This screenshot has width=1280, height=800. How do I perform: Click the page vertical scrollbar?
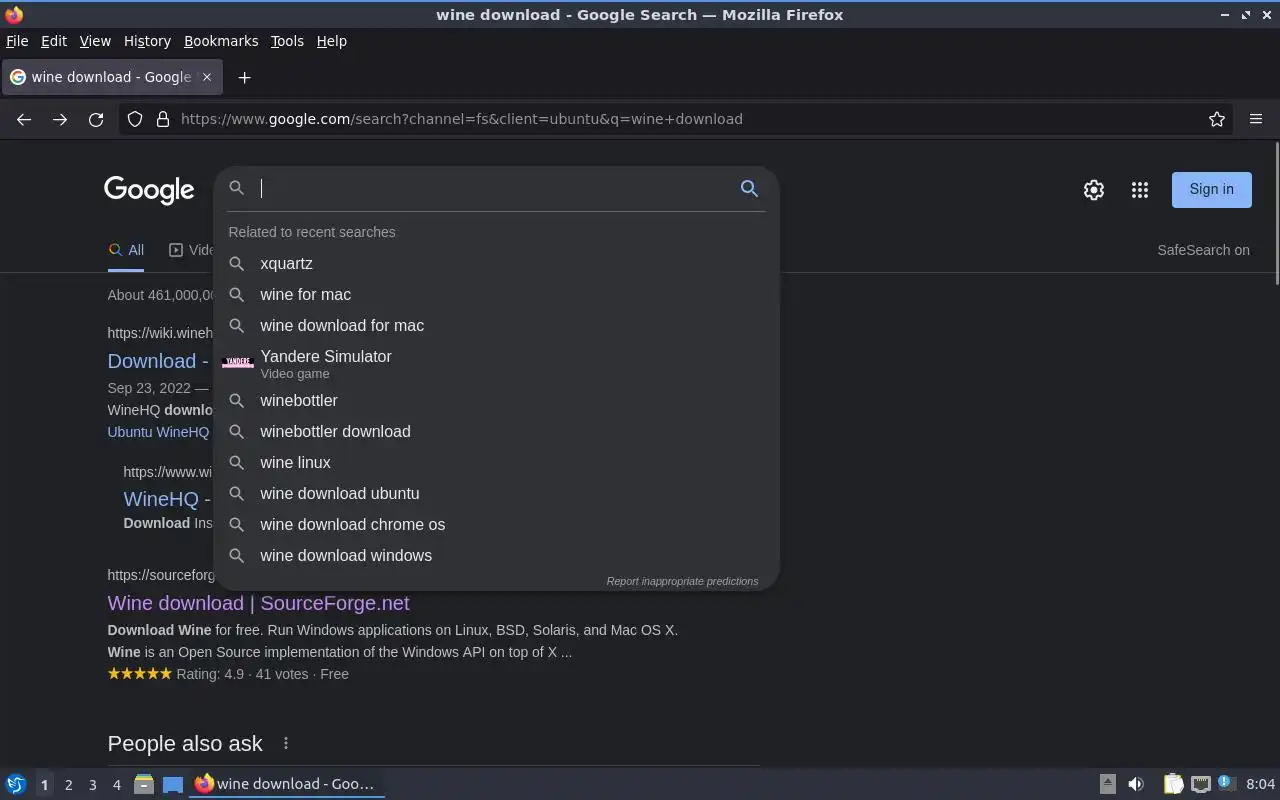pos(1276,212)
